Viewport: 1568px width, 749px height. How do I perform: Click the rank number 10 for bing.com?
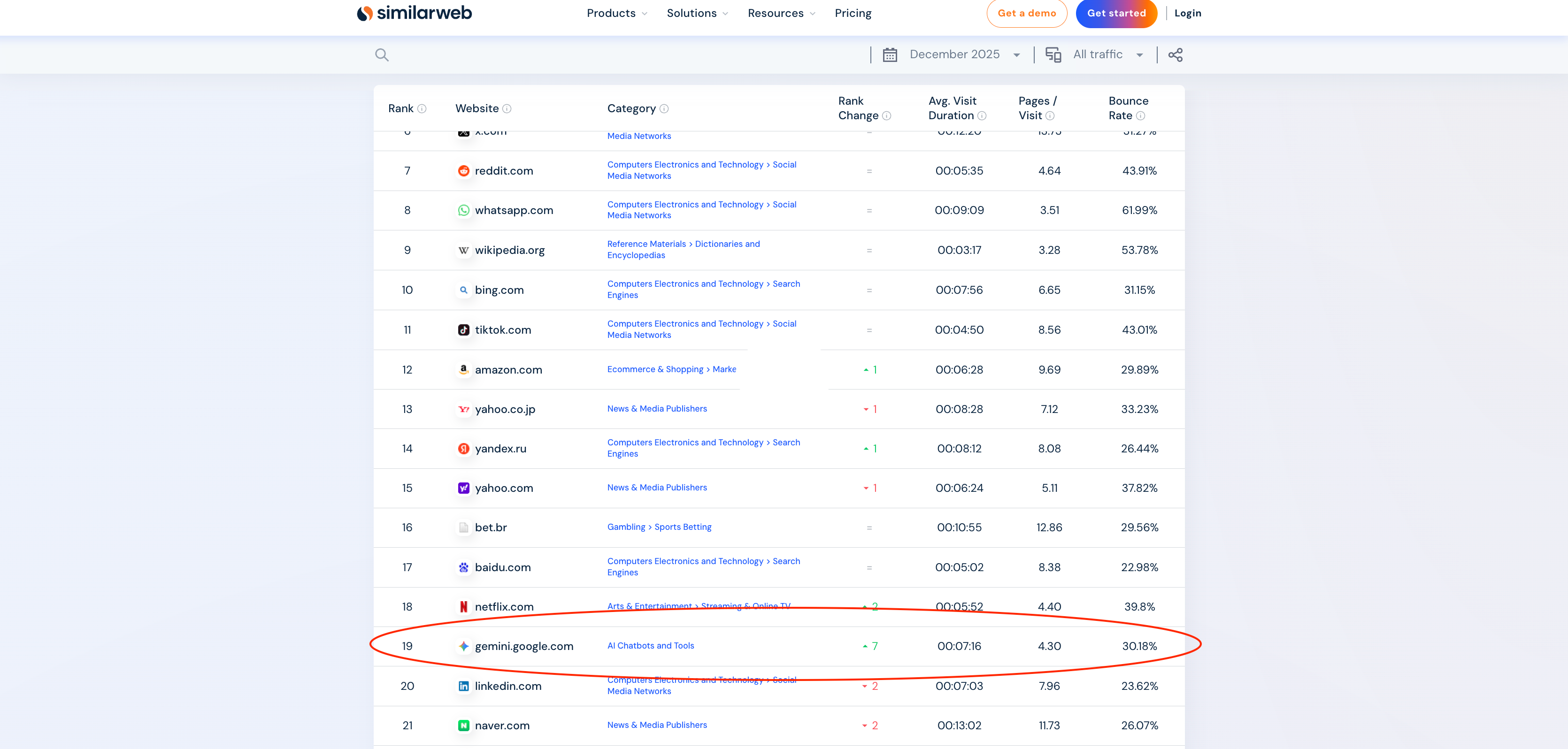[407, 290]
